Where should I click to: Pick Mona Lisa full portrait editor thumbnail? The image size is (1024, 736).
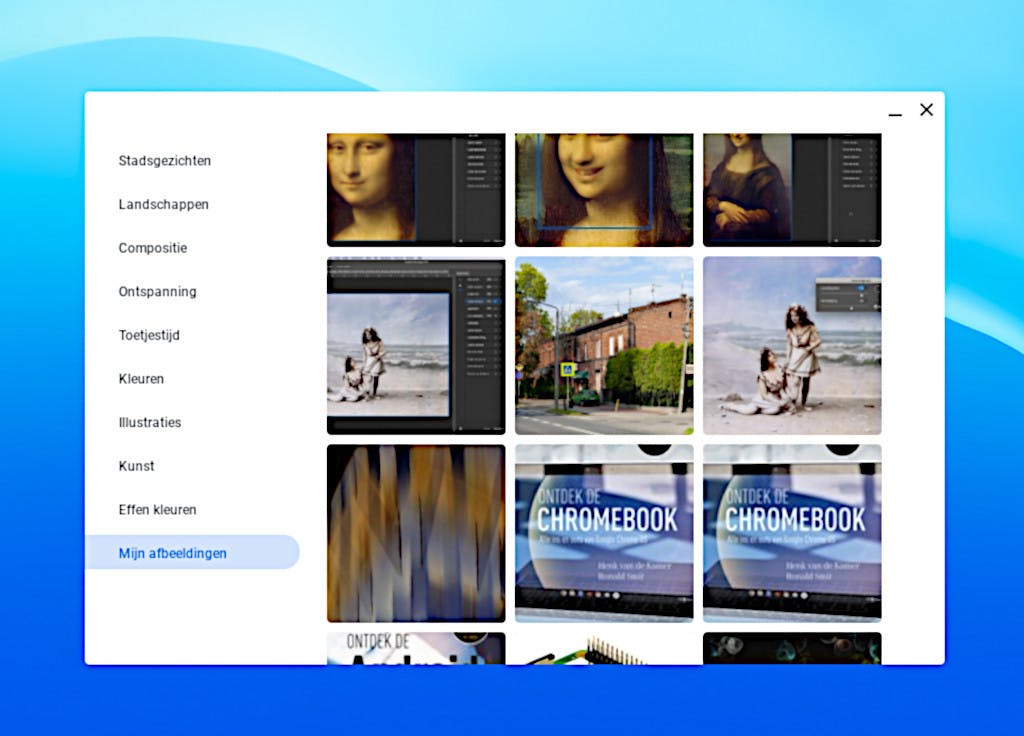(x=792, y=190)
